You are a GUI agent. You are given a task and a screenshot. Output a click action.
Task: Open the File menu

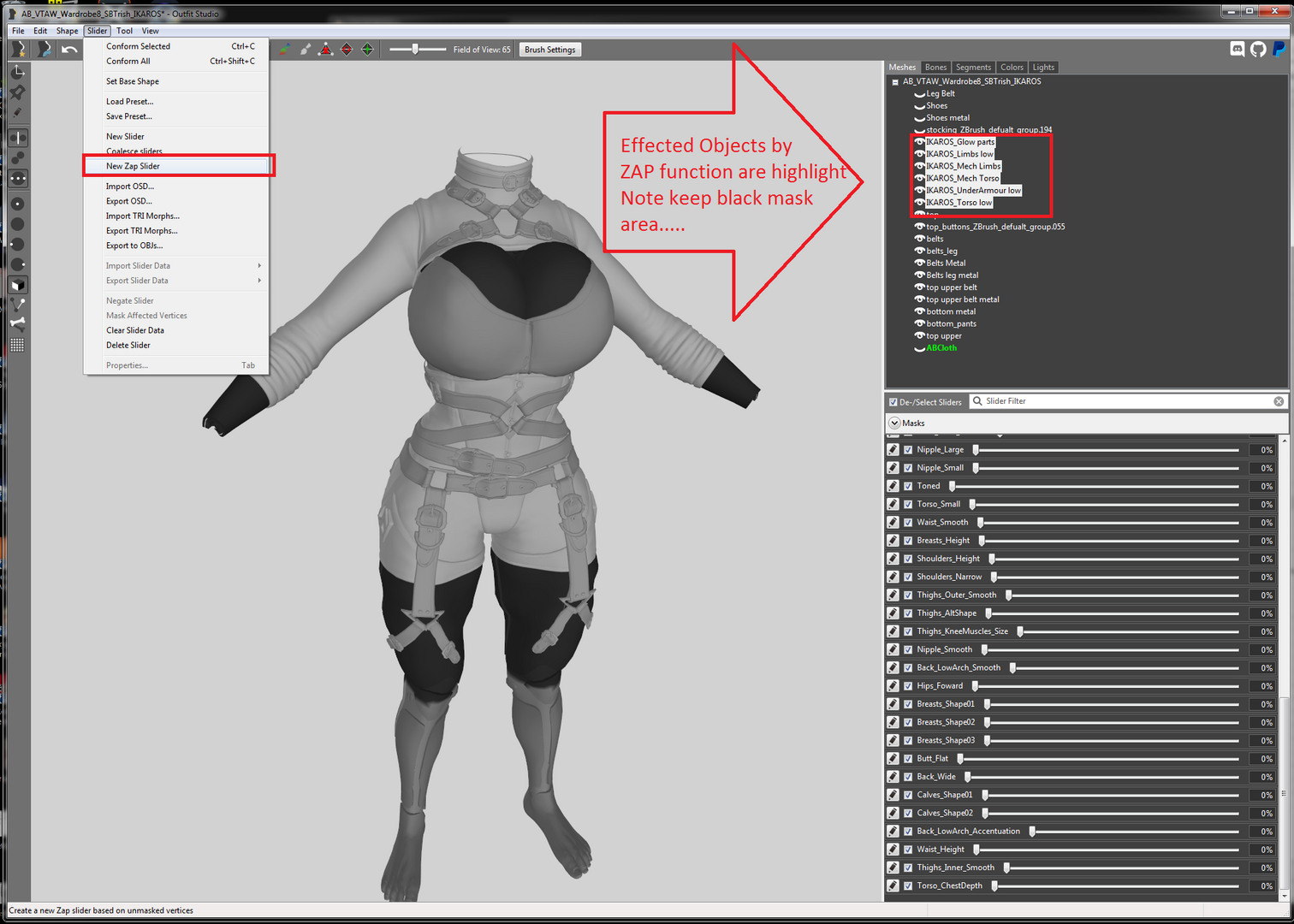point(18,31)
